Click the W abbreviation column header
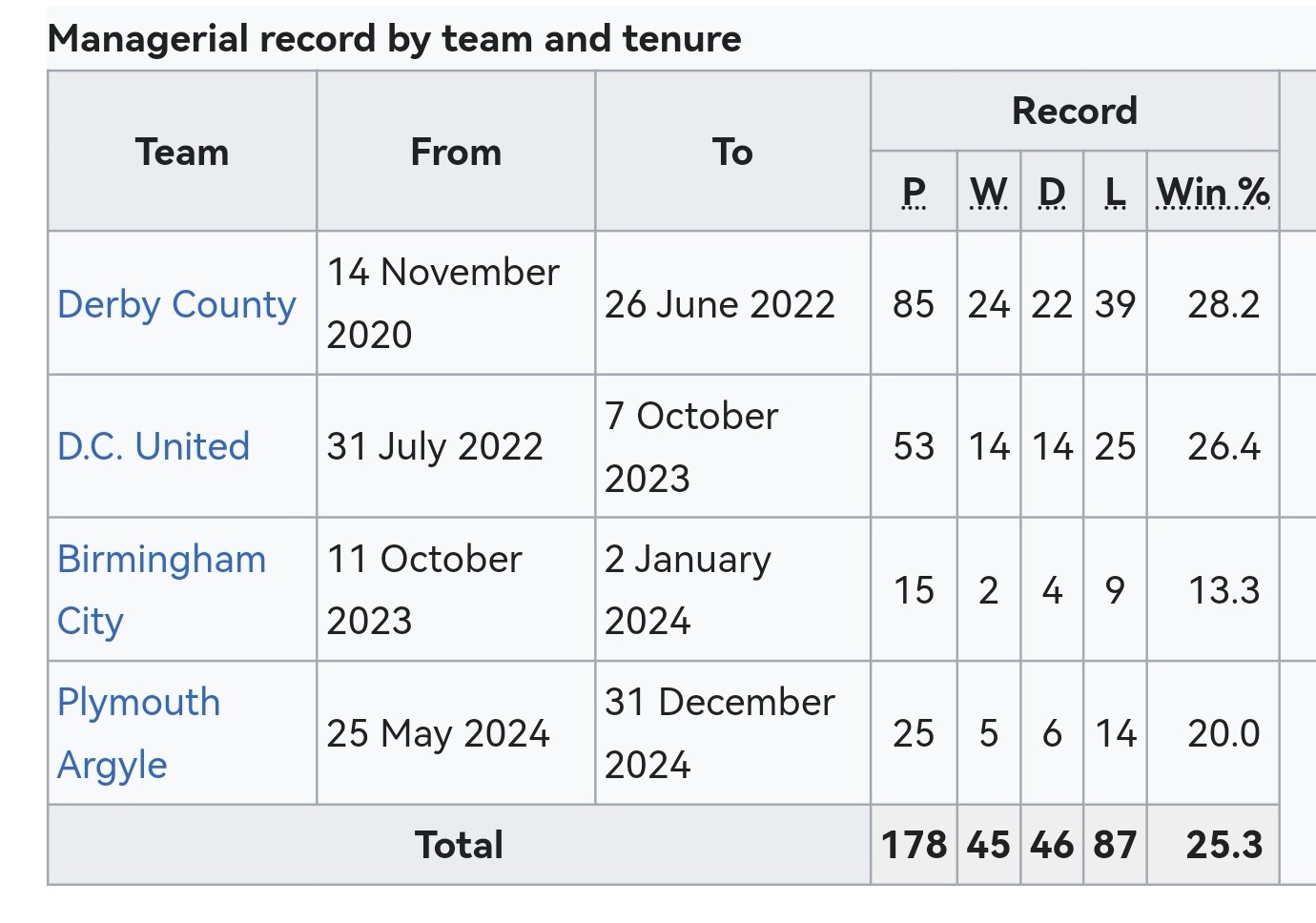Screen dimensions: 1316x923 click(x=989, y=192)
